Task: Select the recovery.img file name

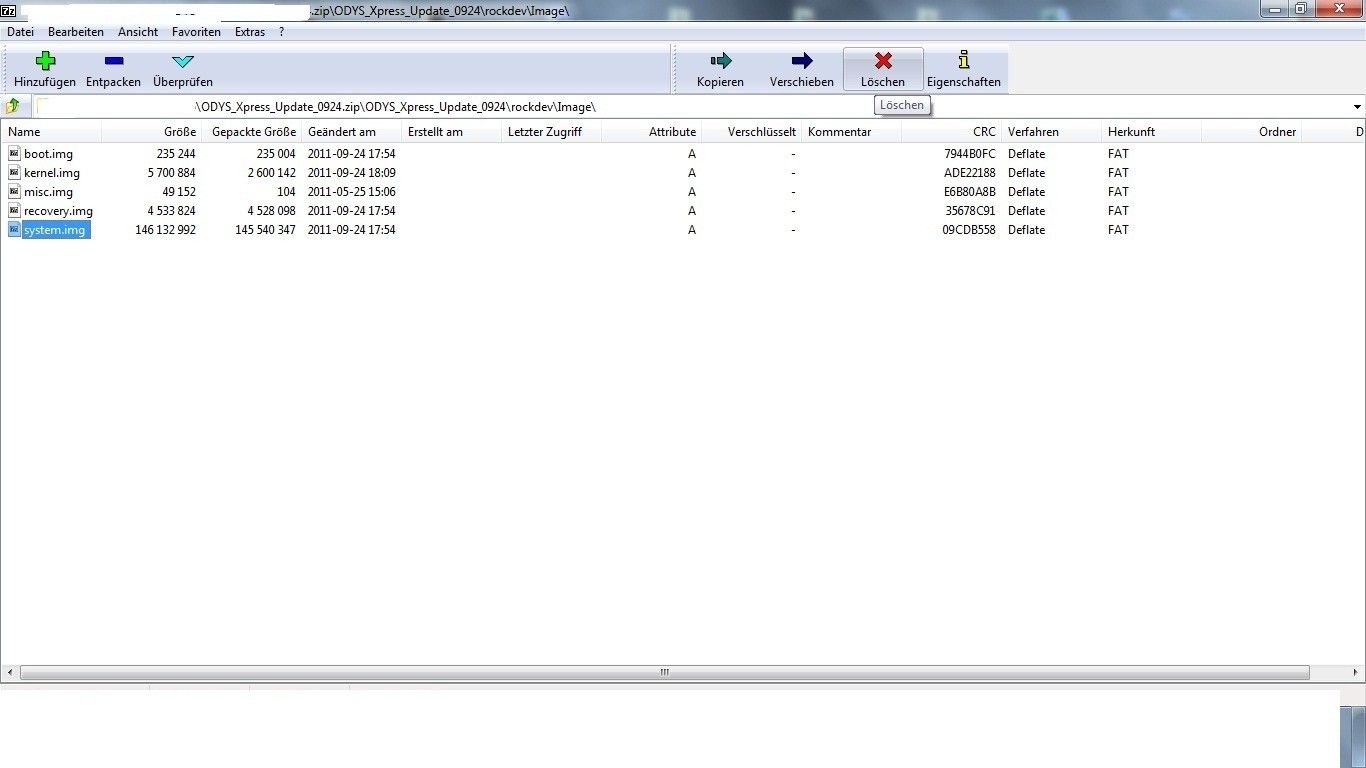Action: (58, 211)
